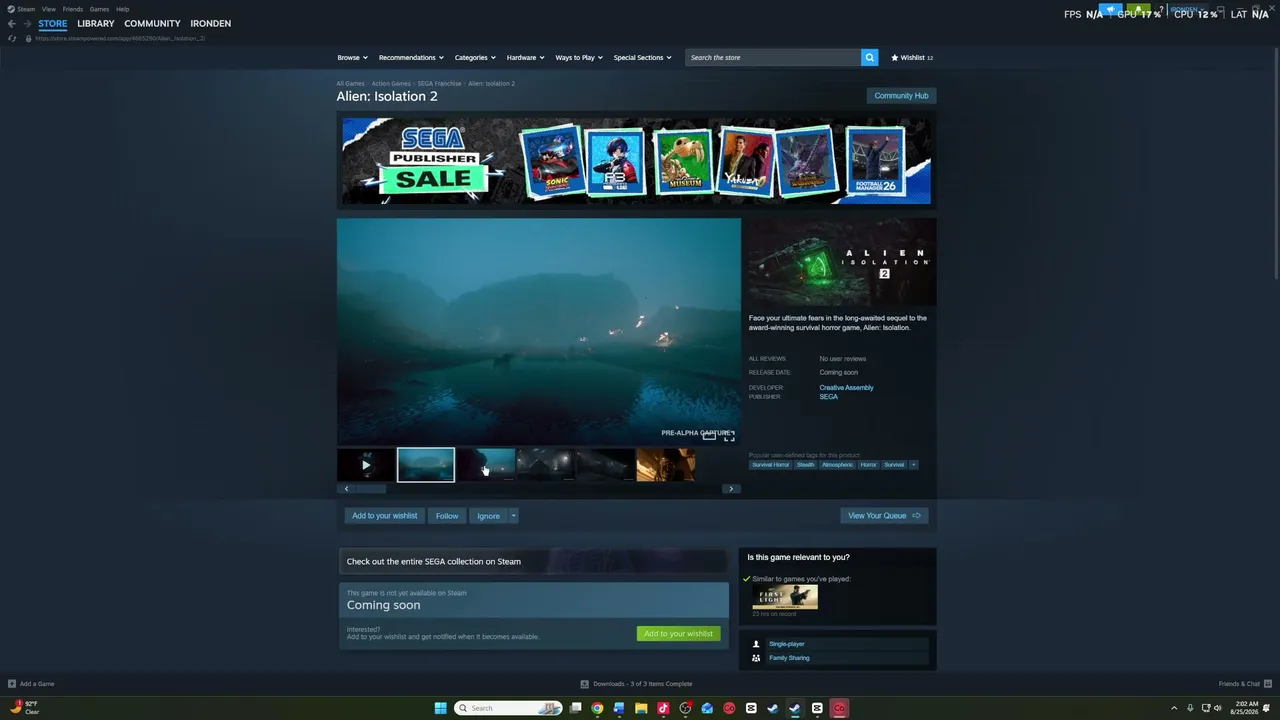This screenshot has height=720, width=1280.
Task: Expand the Recommendations dropdown
Action: tap(411, 57)
